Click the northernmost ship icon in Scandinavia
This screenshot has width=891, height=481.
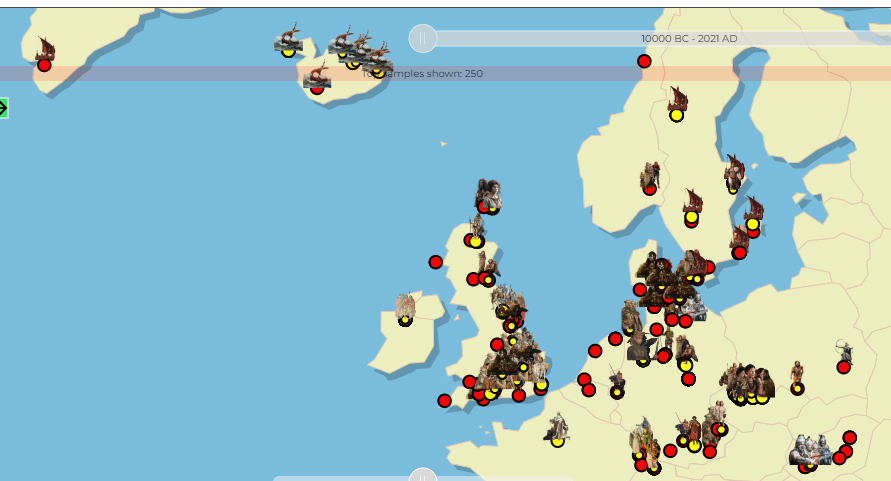(678, 98)
